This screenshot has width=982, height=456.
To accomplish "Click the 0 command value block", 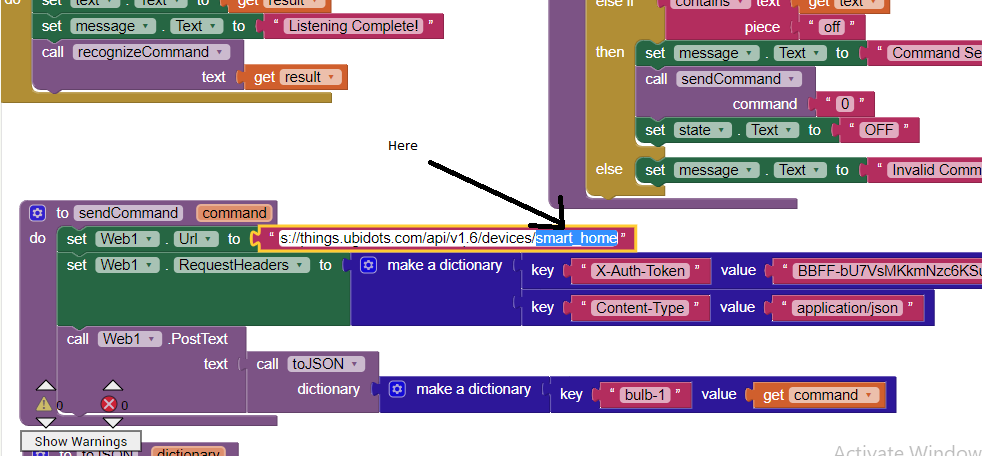I will pos(845,104).
